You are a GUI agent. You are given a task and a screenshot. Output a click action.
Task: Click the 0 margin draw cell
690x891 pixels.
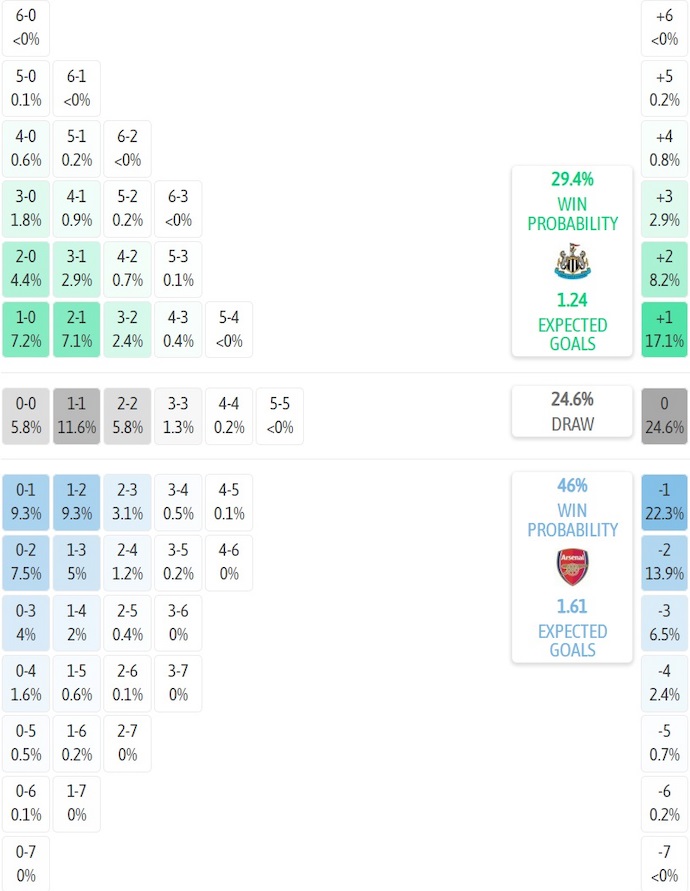pos(664,416)
